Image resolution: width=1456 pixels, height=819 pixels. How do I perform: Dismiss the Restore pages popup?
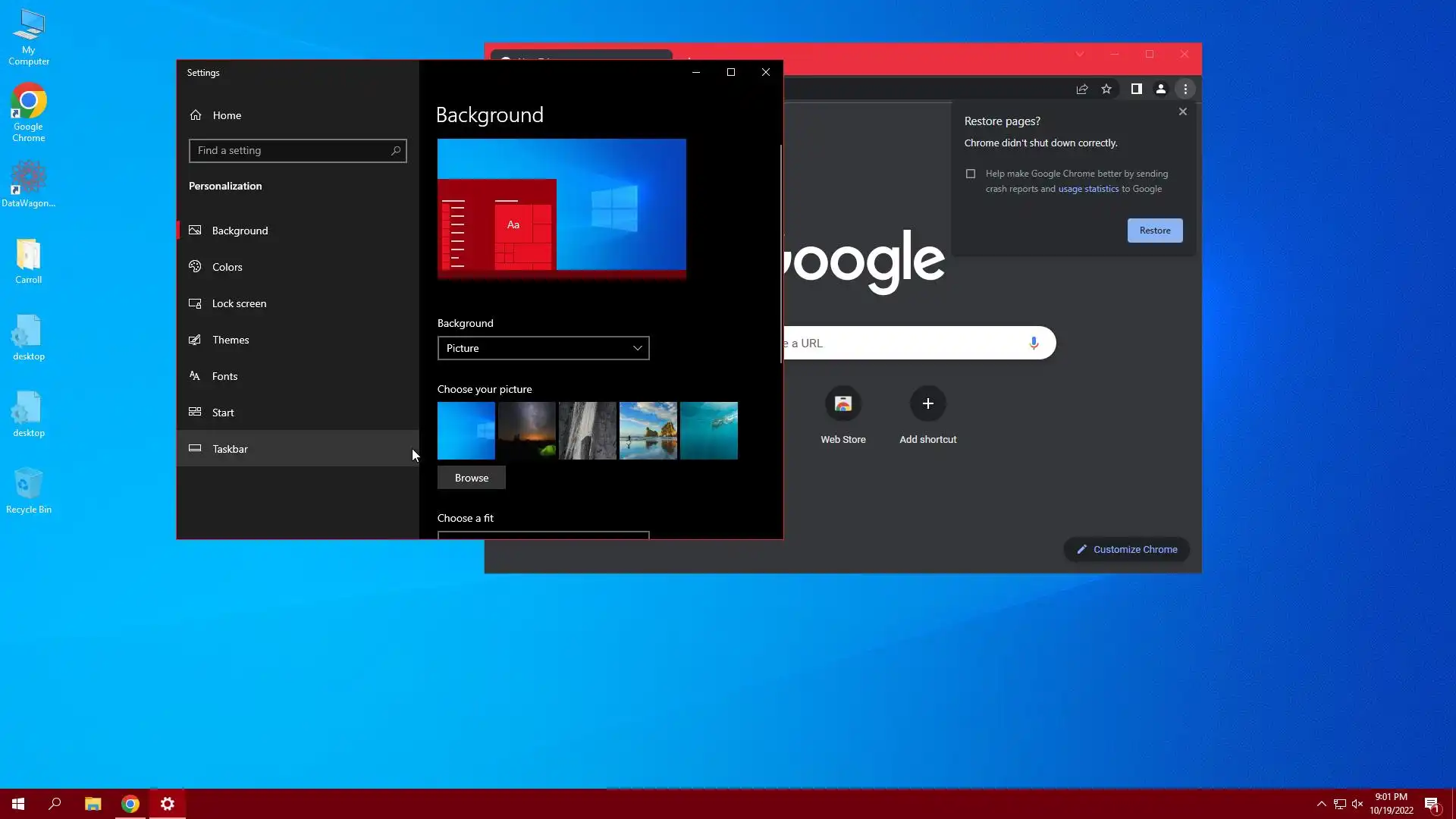1182,111
